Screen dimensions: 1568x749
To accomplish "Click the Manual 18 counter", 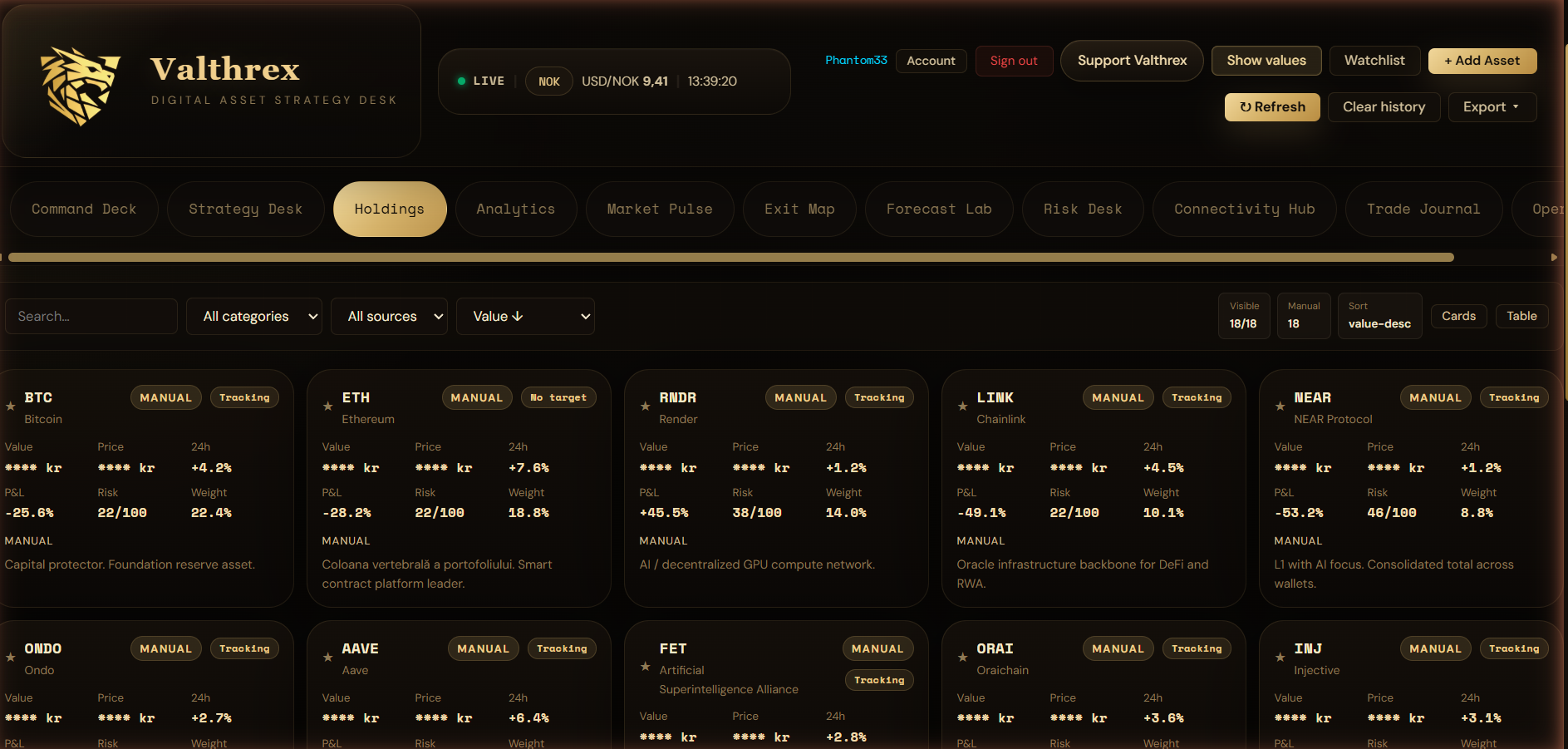I will [x=1304, y=316].
